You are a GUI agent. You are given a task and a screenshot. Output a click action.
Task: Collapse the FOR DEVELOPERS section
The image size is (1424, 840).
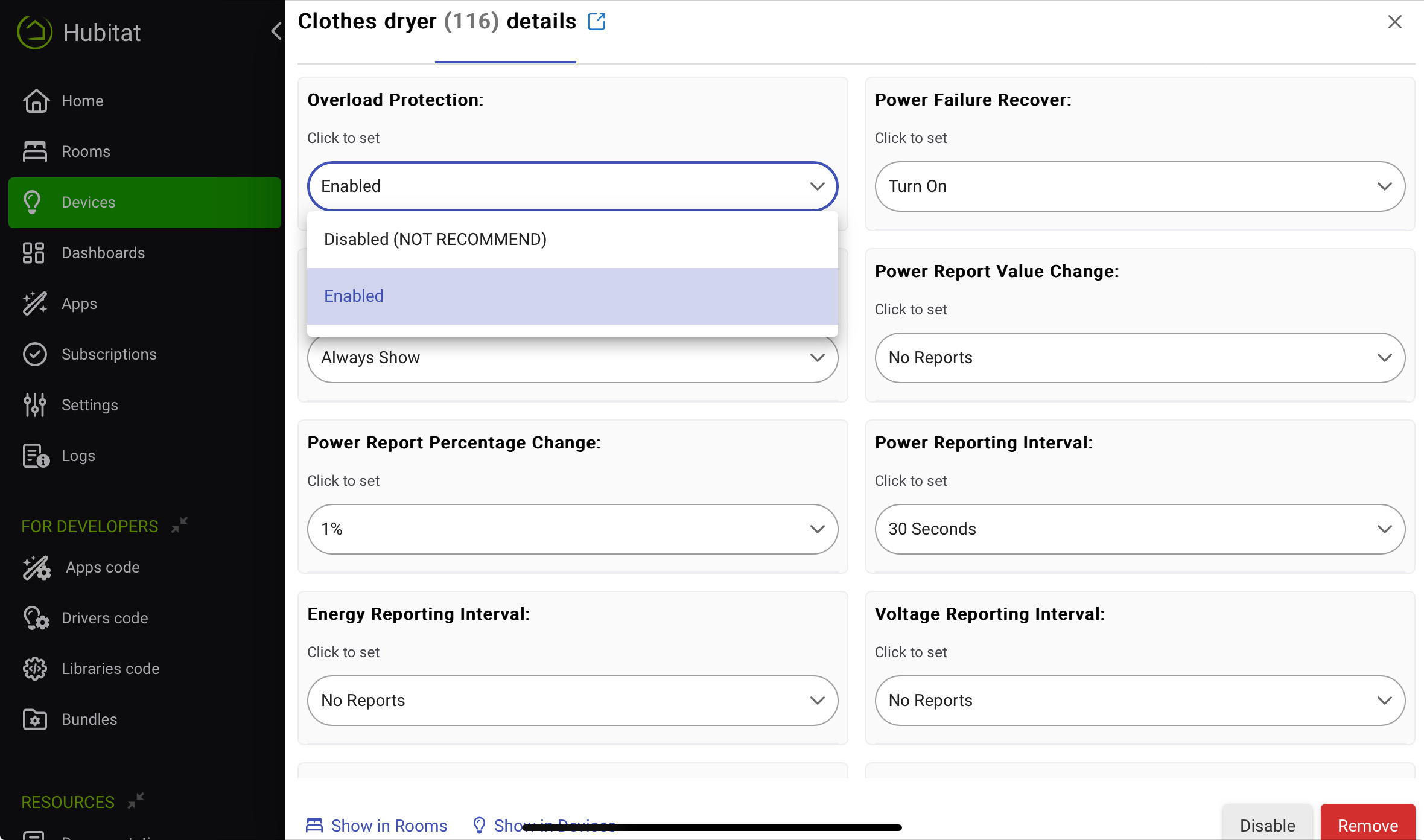coord(179,525)
